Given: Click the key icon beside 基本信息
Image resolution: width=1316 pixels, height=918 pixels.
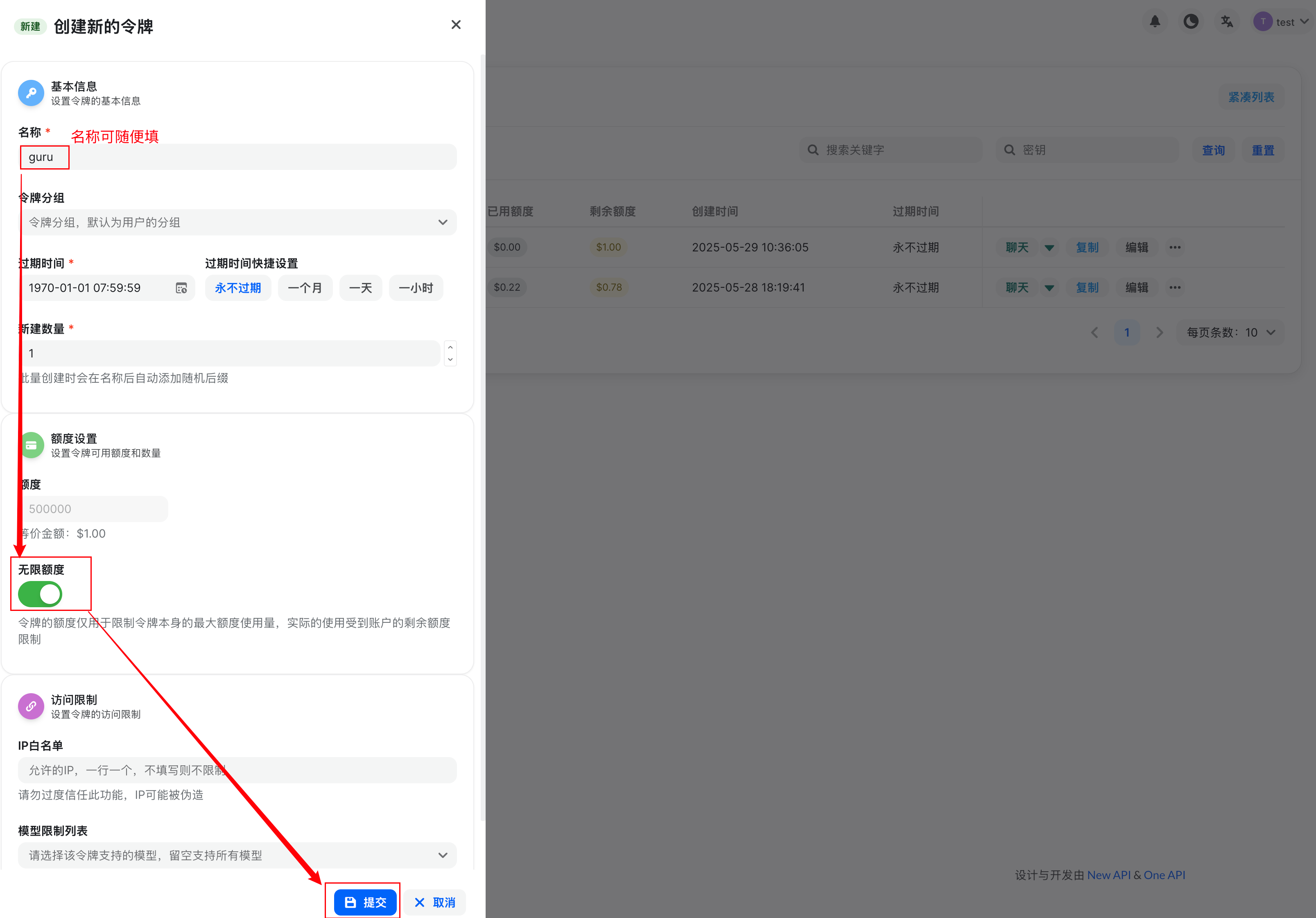Looking at the screenshot, I should 31,93.
